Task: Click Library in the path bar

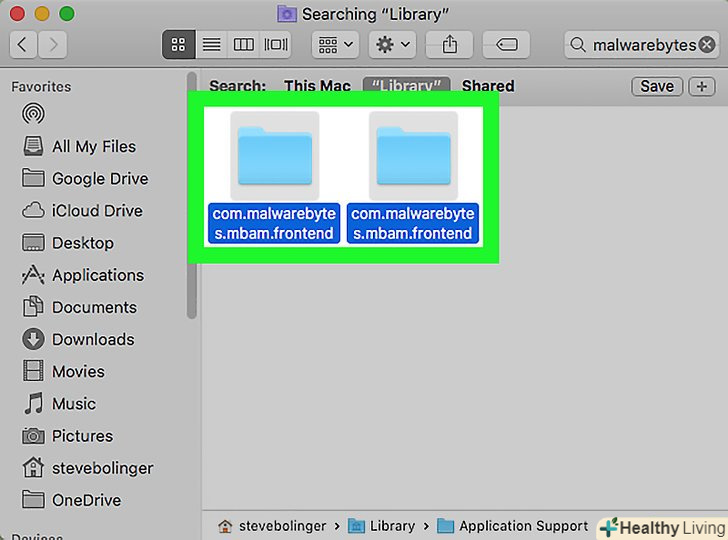Action: click(x=382, y=526)
